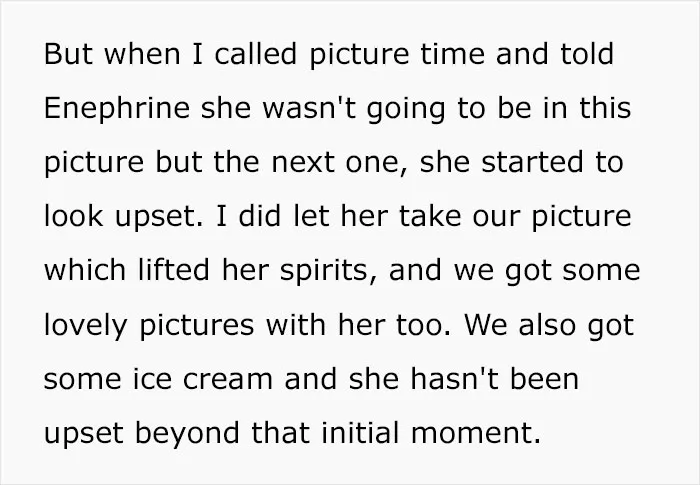Click the word "beyond" in the last line

(x=187, y=434)
